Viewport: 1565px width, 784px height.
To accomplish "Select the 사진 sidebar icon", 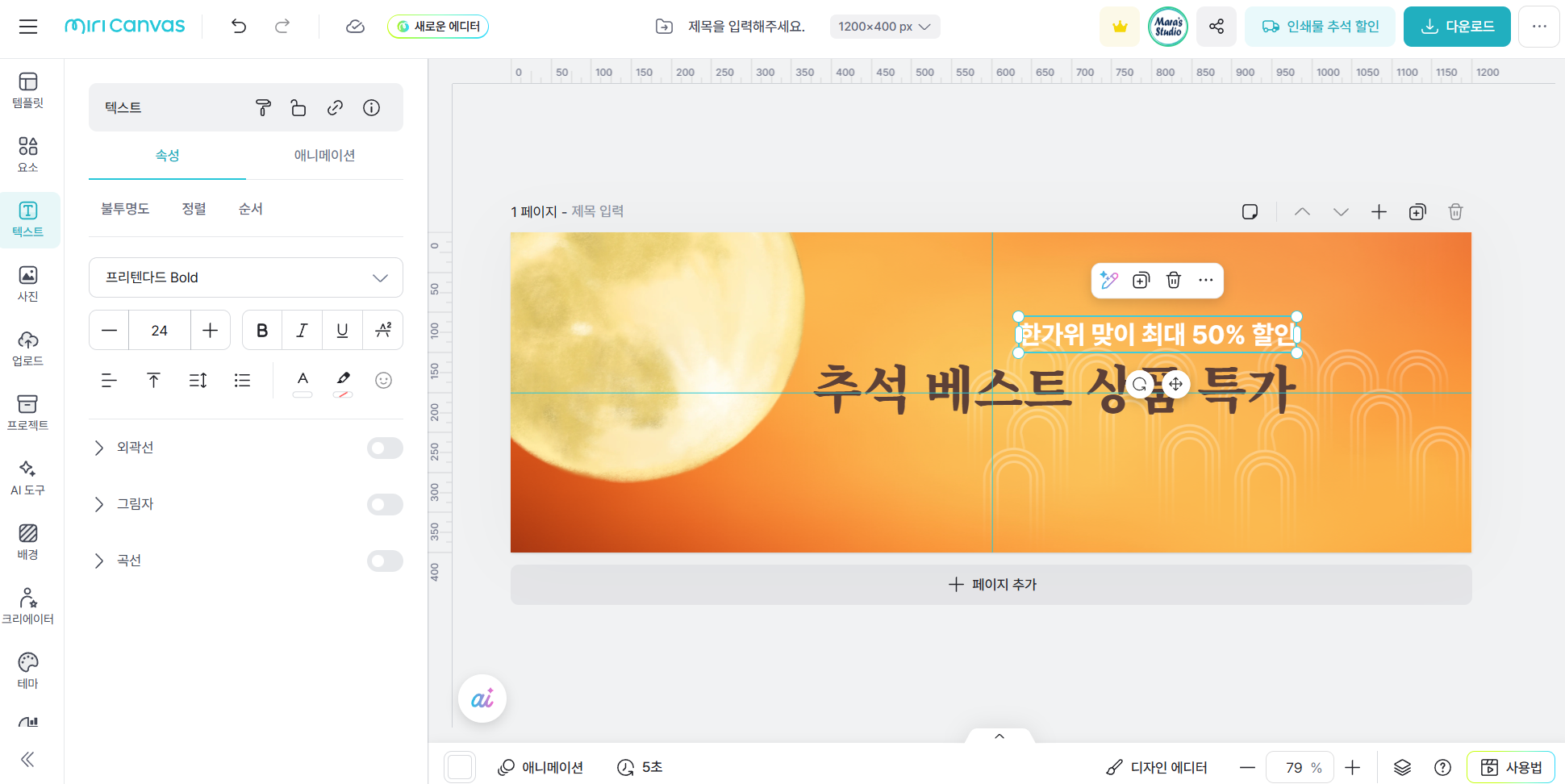I will tap(28, 282).
